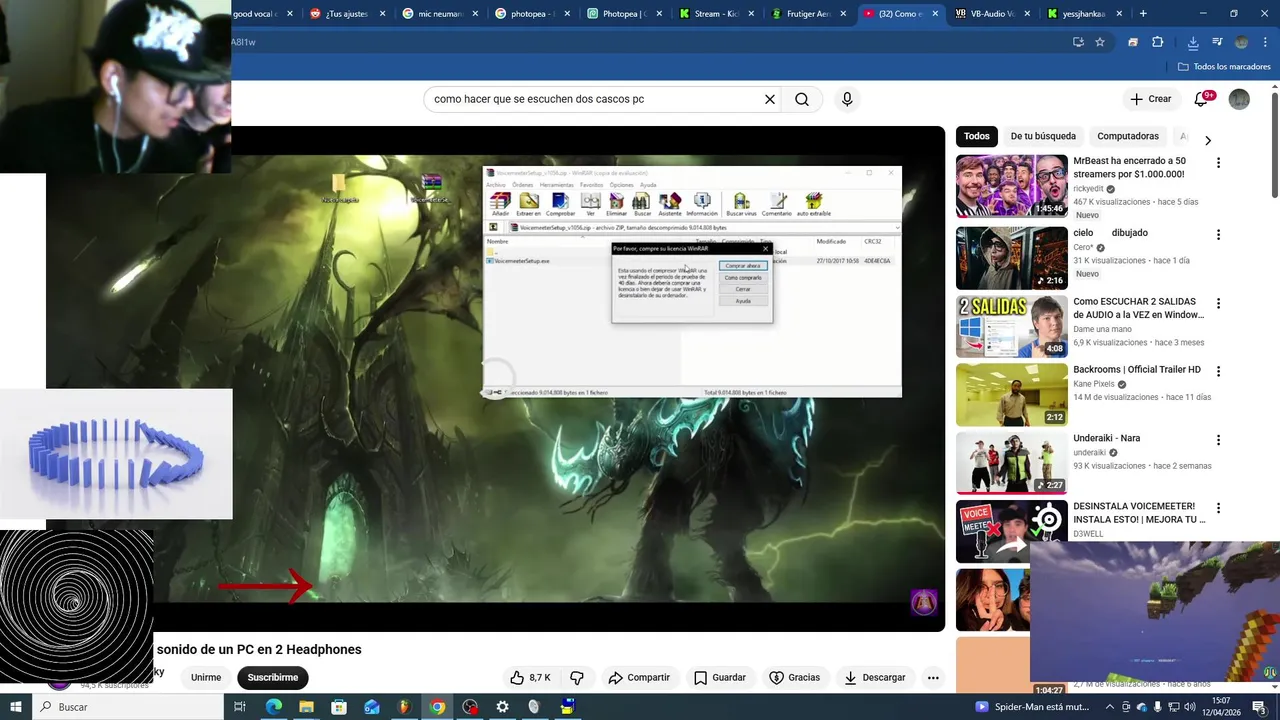
Task: Open Backrooms Official Trailer thumbnail
Action: click(x=1011, y=395)
